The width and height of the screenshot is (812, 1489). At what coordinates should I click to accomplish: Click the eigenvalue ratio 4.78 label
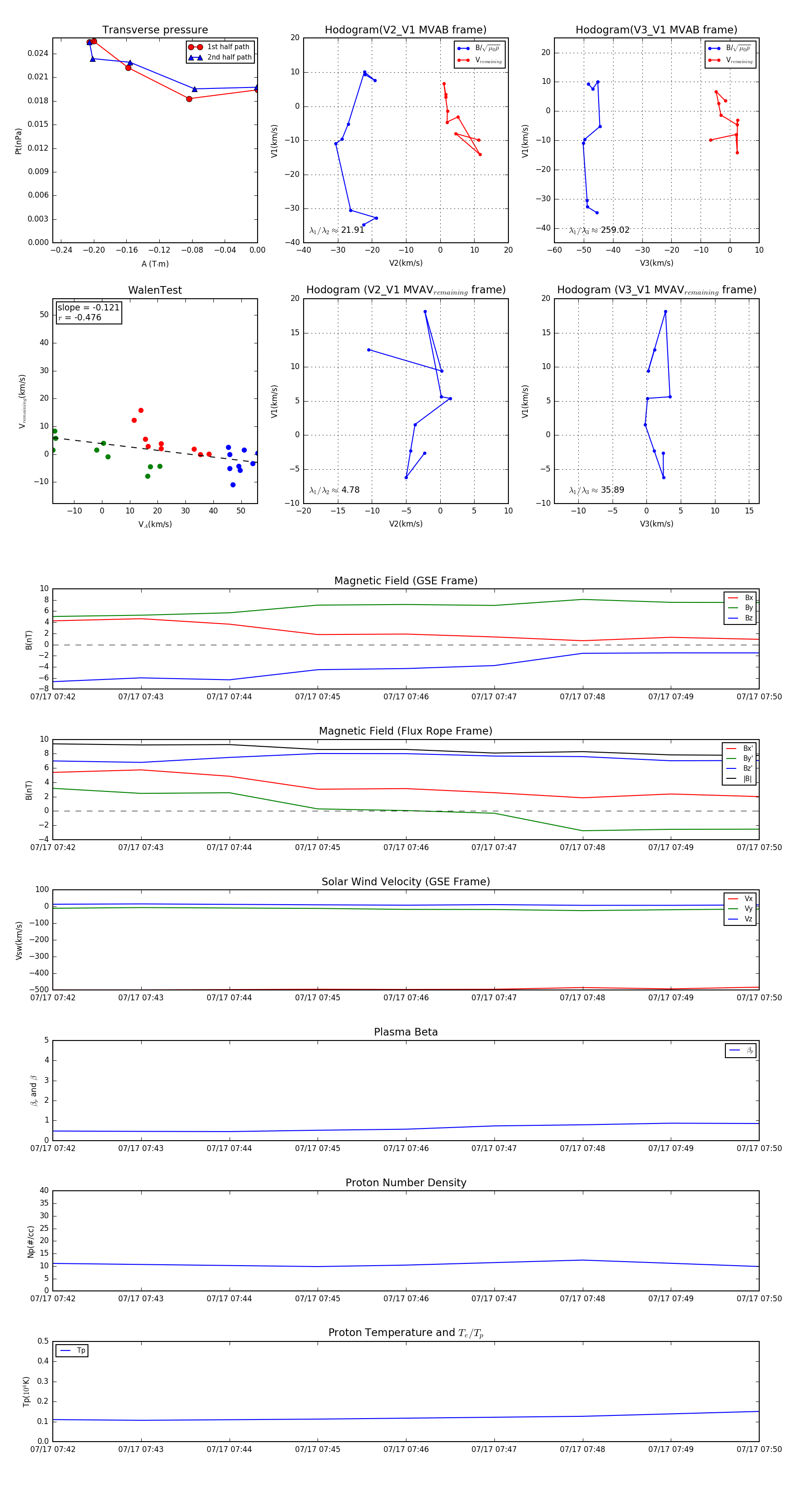(335, 490)
